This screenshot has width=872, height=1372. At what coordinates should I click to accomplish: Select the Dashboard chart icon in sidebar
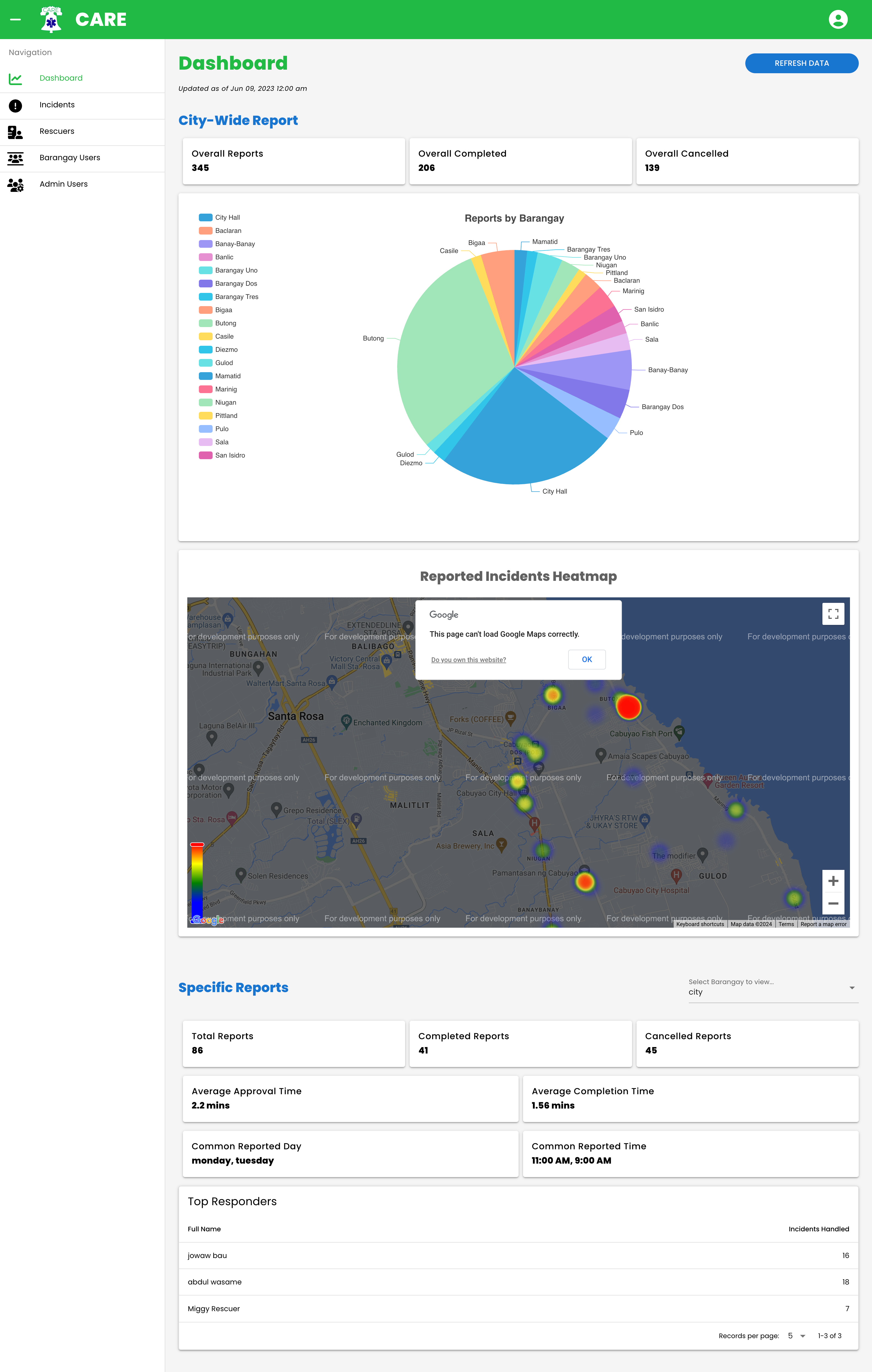coord(15,79)
